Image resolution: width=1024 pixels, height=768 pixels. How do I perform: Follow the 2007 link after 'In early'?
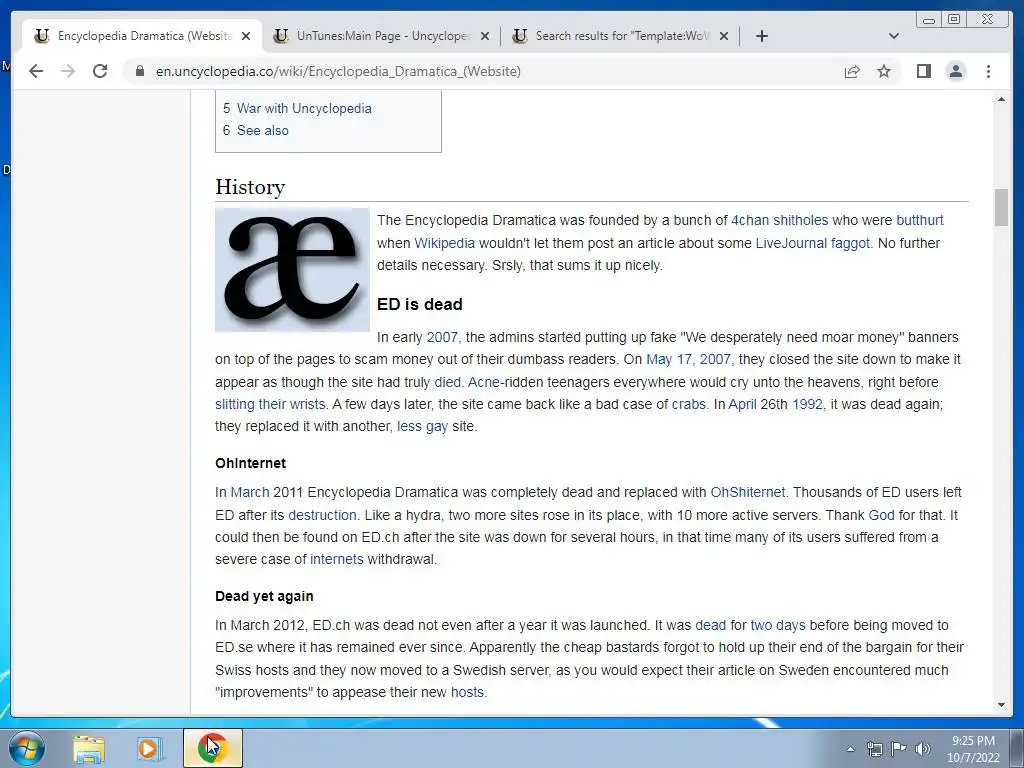[x=442, y=337]
